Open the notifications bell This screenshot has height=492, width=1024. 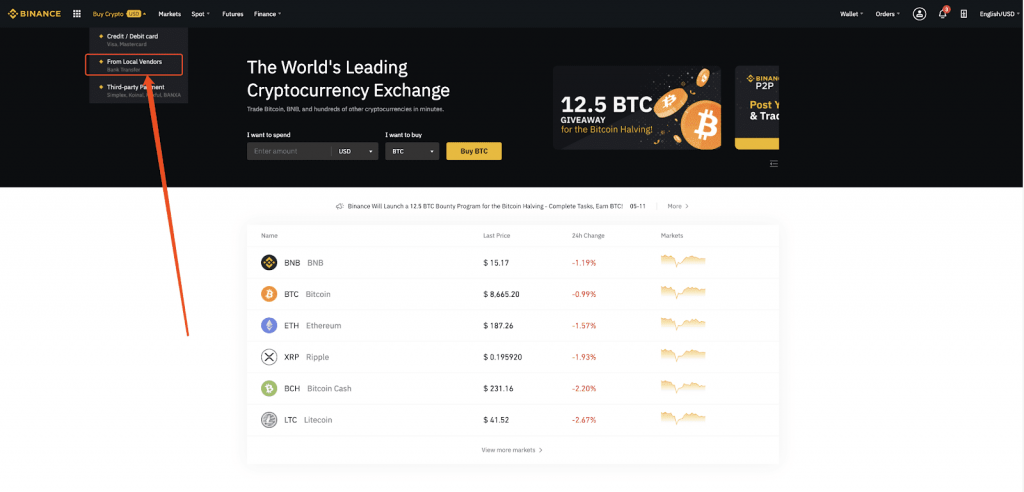pyautogui.click(x=942, y=14)
